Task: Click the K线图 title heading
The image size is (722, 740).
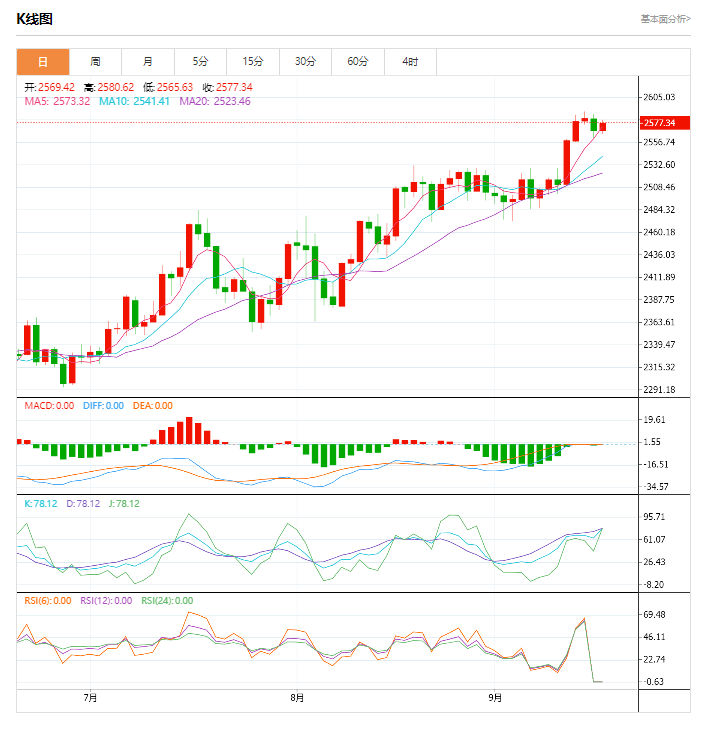Action: pyautogui.click(x=34, y=19)
